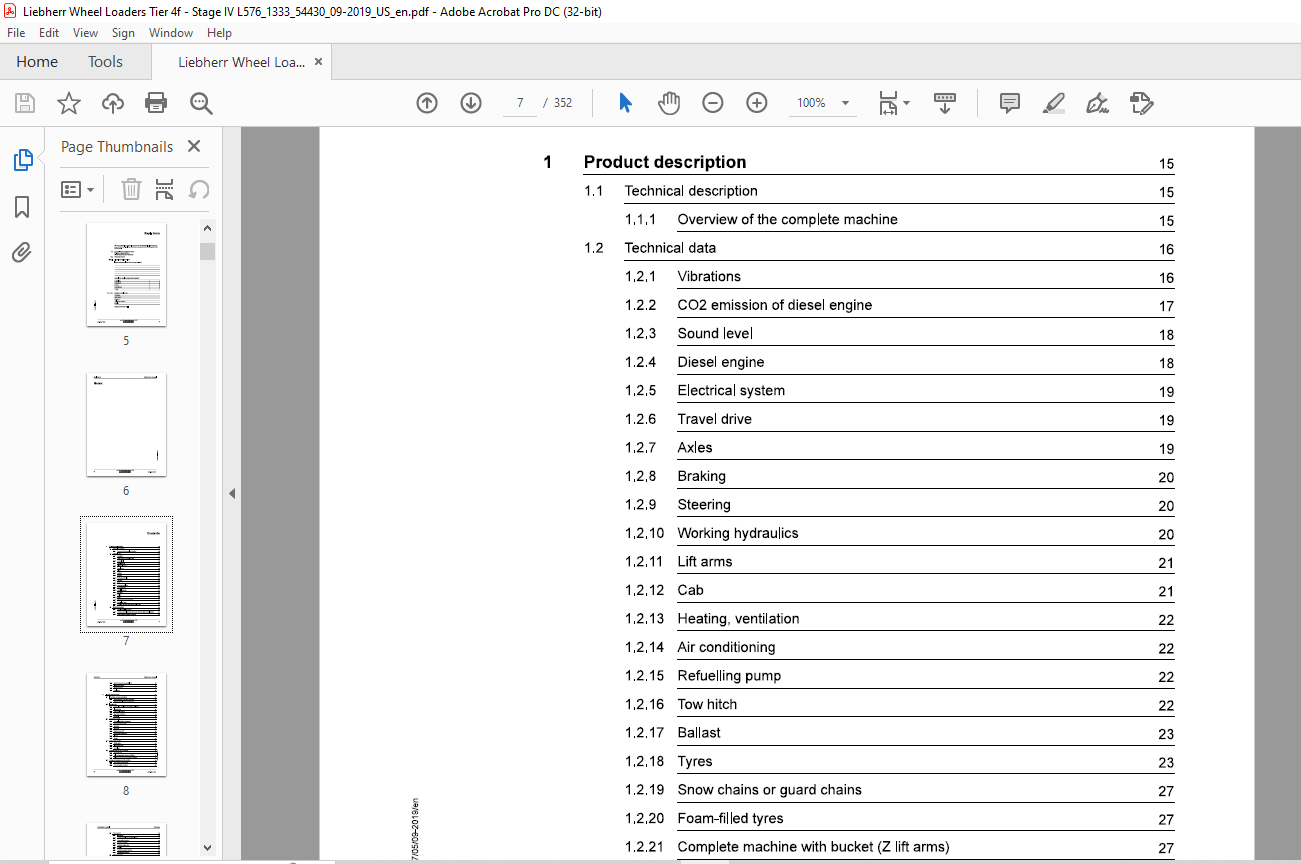
Task: Click the print pages icon in the thumbnails panel
Action: click(x=165, y=189)
